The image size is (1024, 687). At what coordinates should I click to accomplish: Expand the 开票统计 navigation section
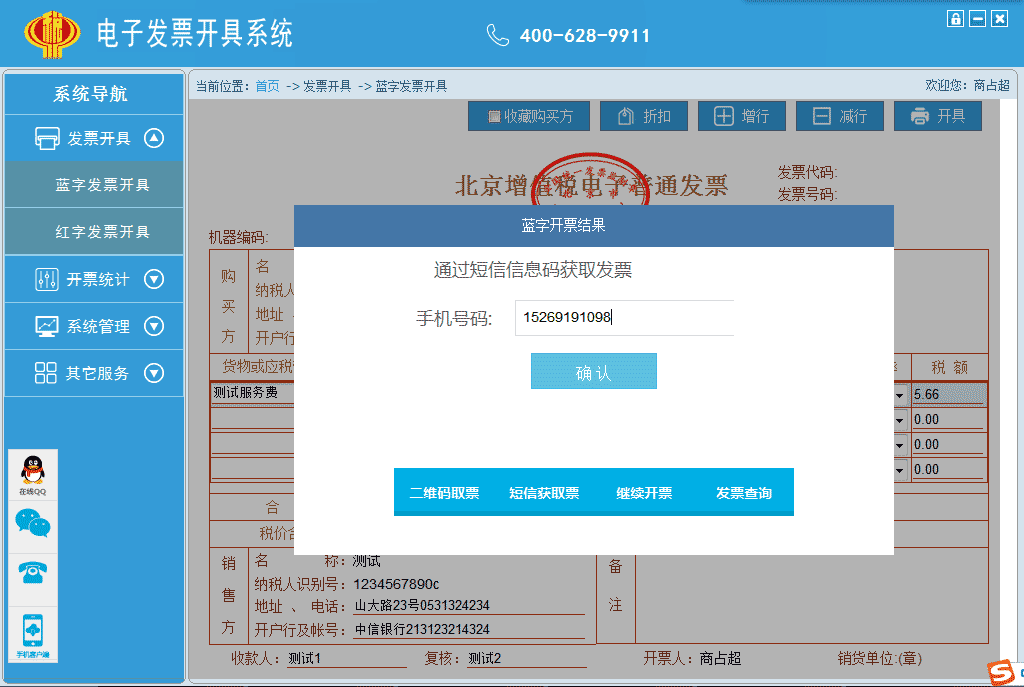153,279
